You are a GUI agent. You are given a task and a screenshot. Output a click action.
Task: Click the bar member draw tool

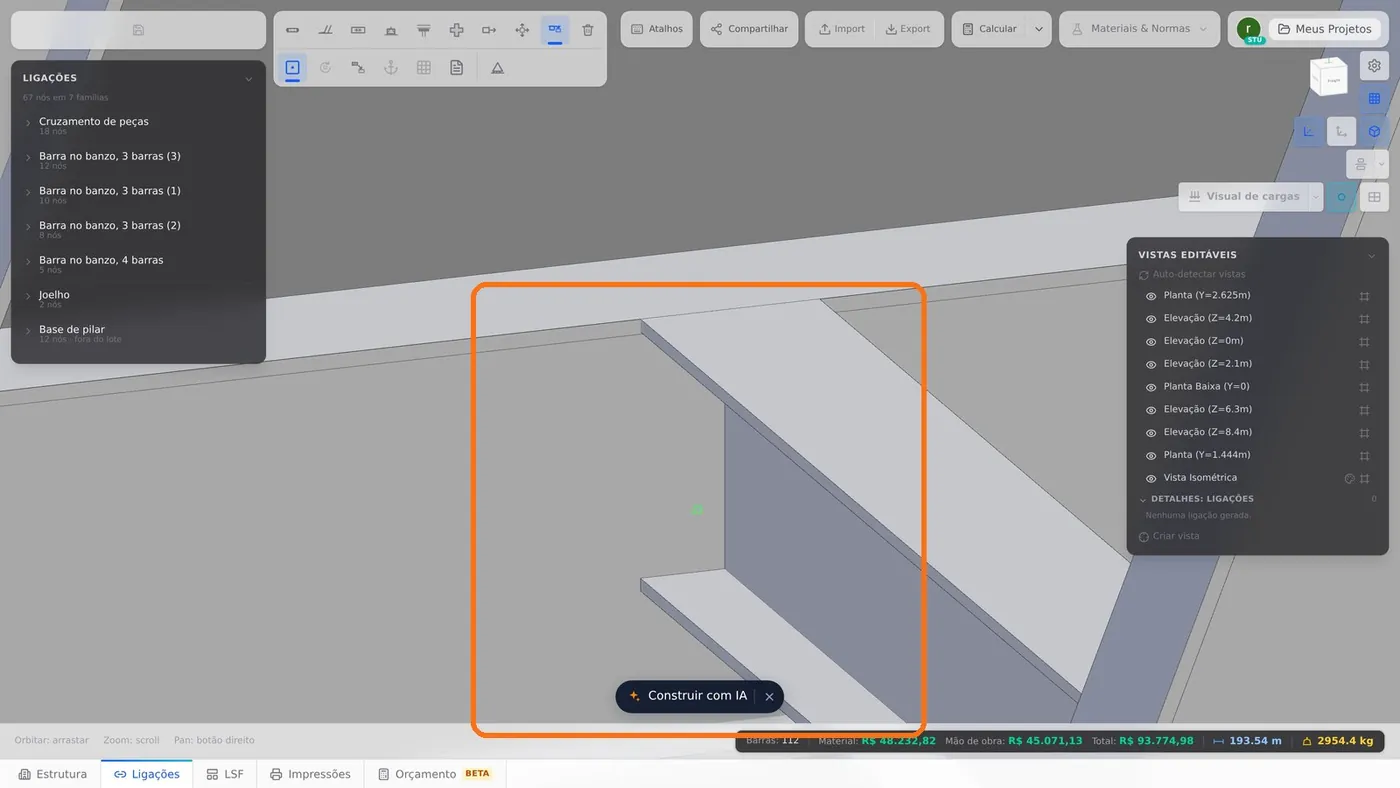coord(292,30)
